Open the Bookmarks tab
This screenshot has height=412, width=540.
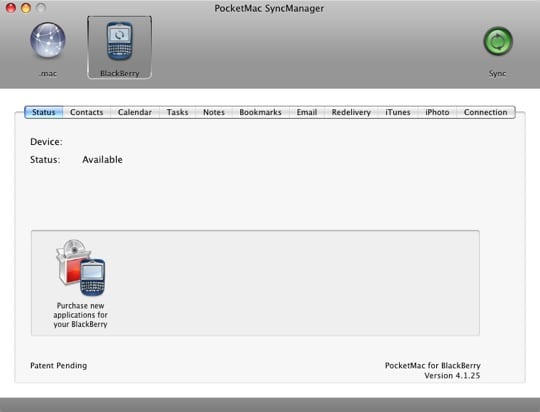pos(260,112)
